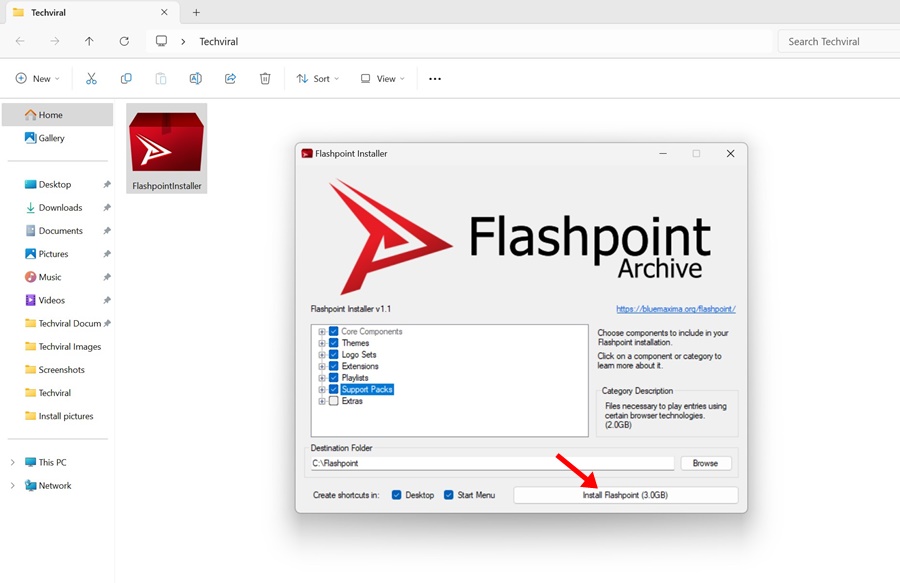900x583 pixels.
Task: Click the Share icon in toolbar
Action: (230, 79)
